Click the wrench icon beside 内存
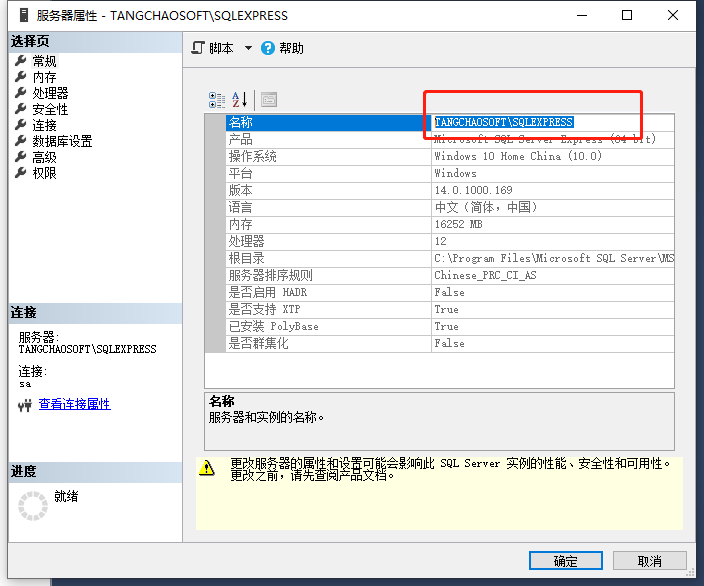 tap(21, 77)
